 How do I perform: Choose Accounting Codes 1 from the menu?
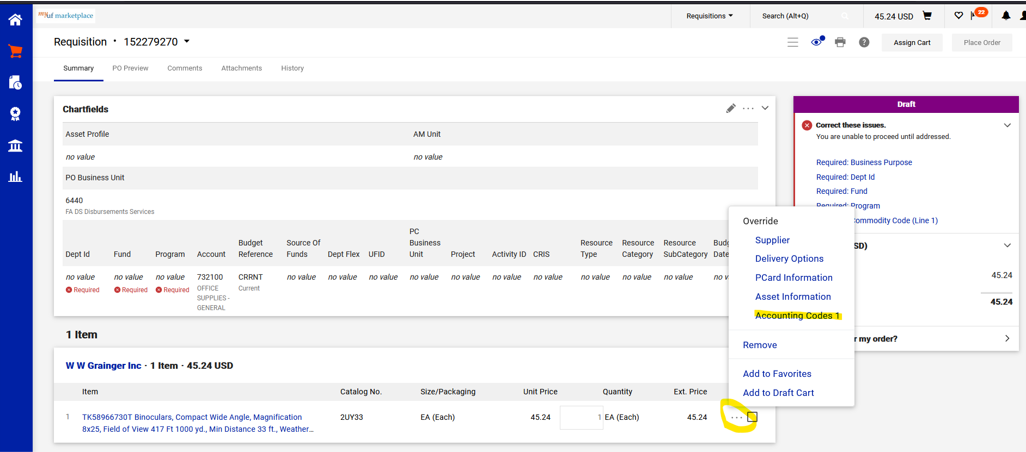797,316
